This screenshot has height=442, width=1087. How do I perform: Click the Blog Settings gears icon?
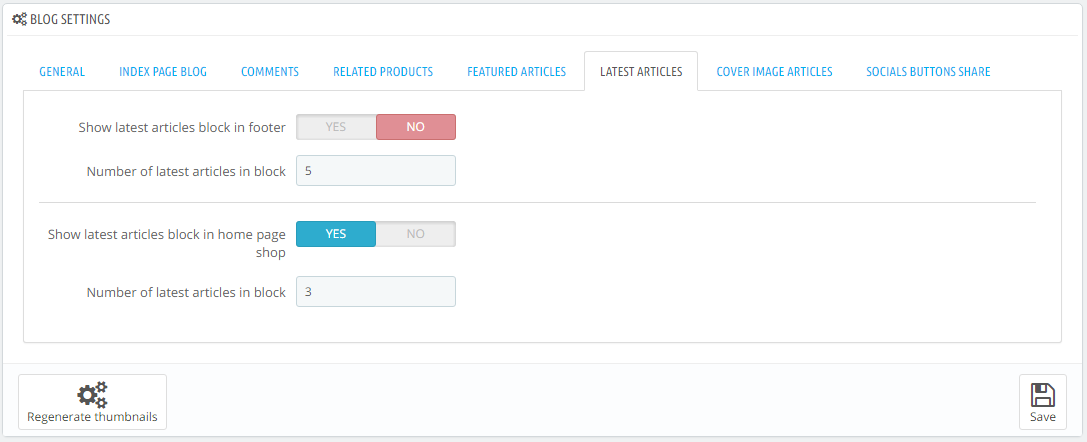pyautogui.click(x=19, y=19)
